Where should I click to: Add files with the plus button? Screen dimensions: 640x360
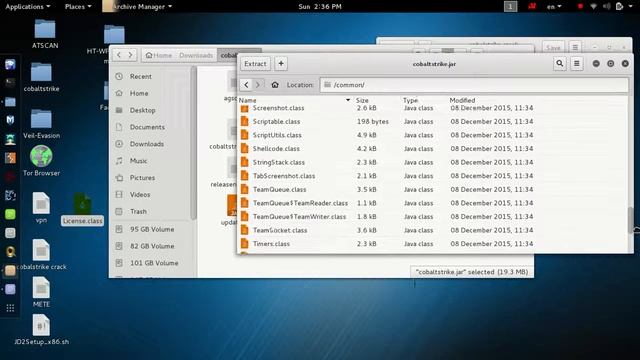[x=281, y=64]
